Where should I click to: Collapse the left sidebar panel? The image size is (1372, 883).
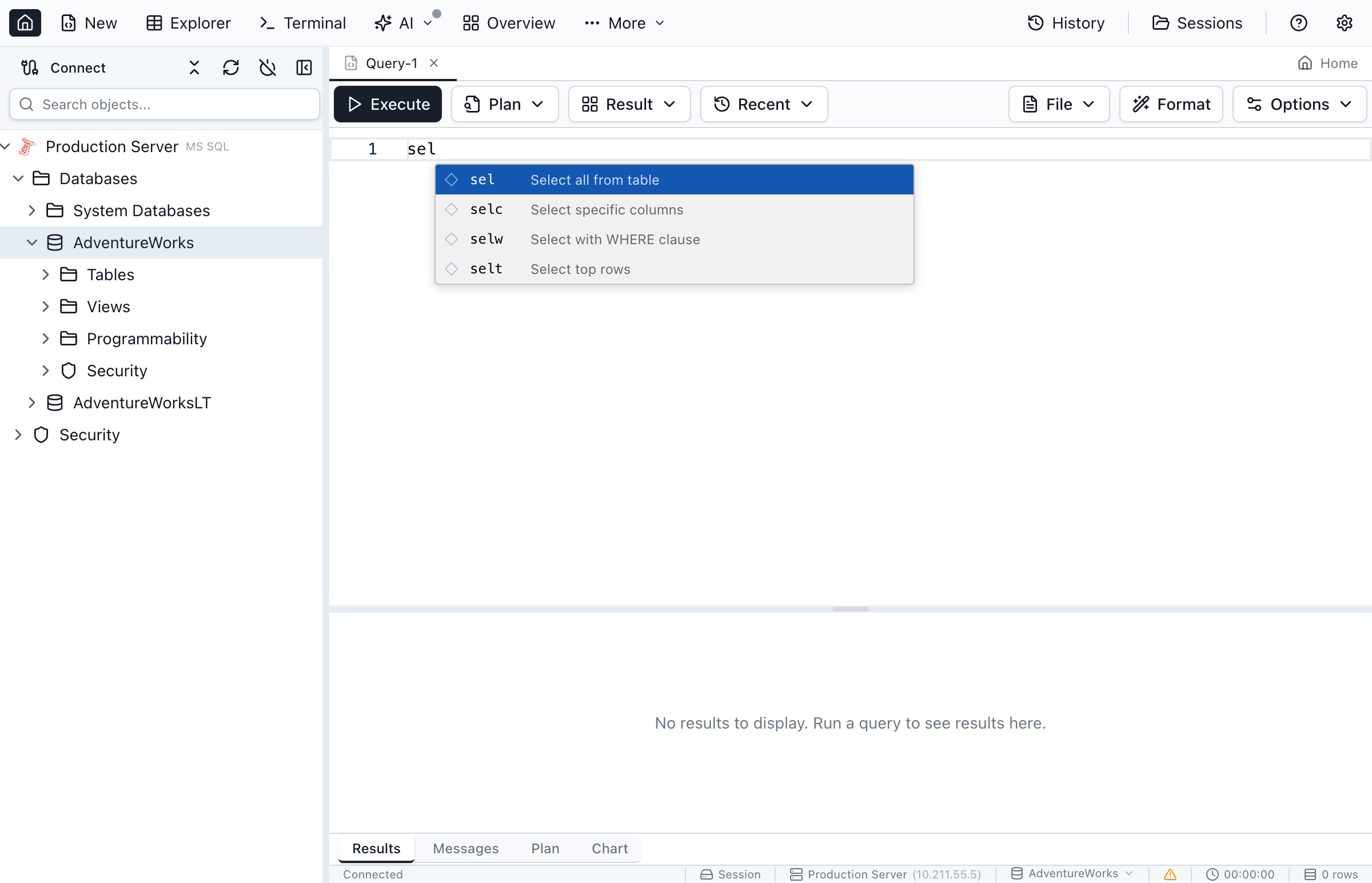[304, 67]
